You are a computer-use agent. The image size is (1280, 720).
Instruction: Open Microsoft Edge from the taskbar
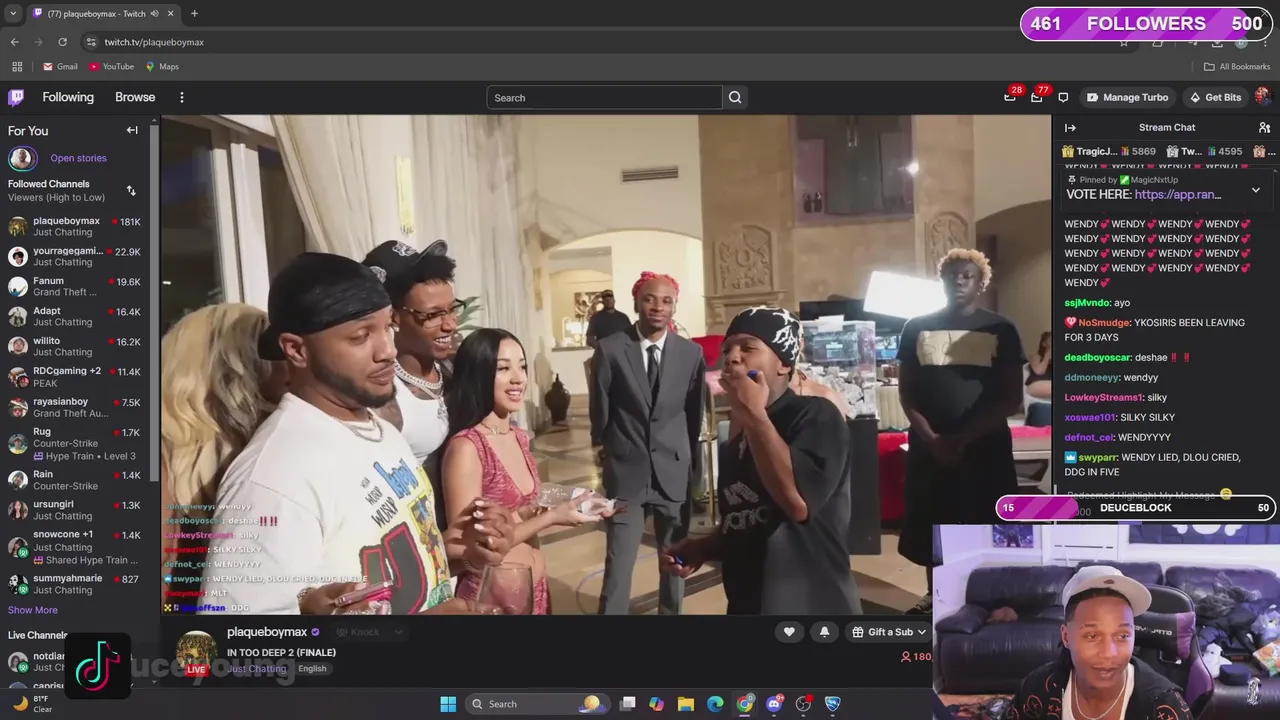point(715,704)
